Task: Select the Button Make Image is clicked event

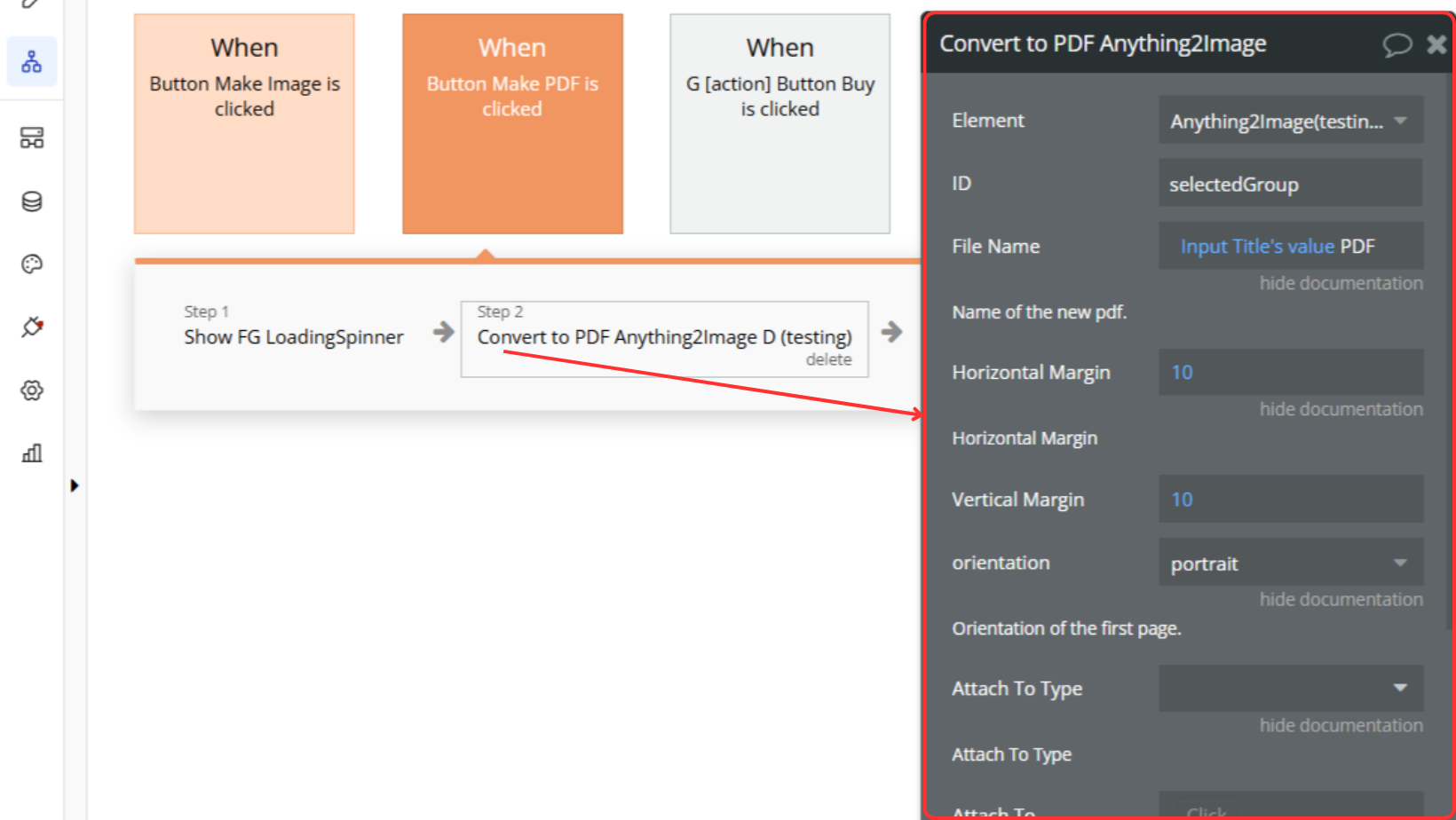Action: click(244, 123)
